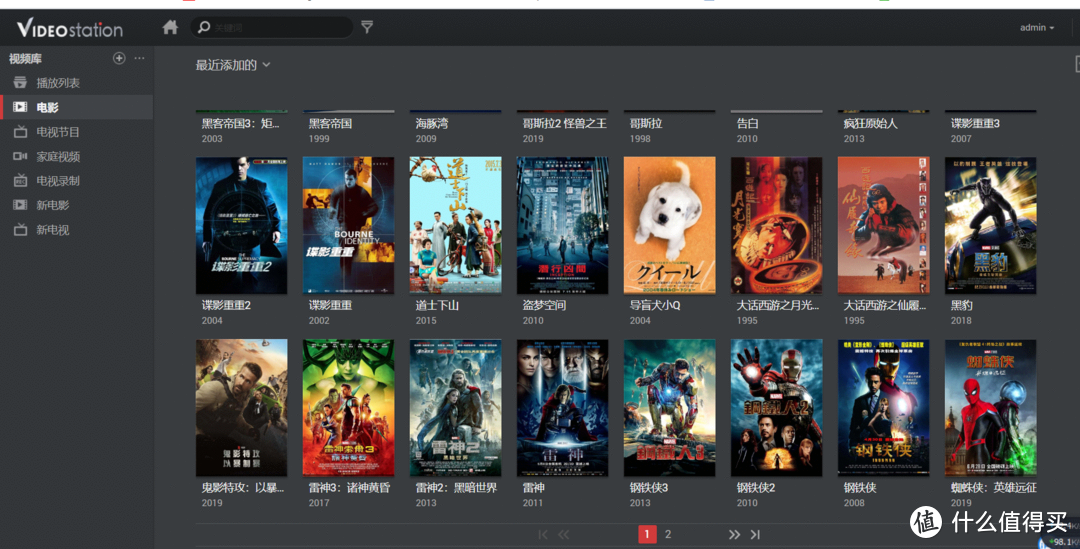Open the 雷神 2011 poster
This screenshot has width=1080, height=549.
tap(562, 407)
